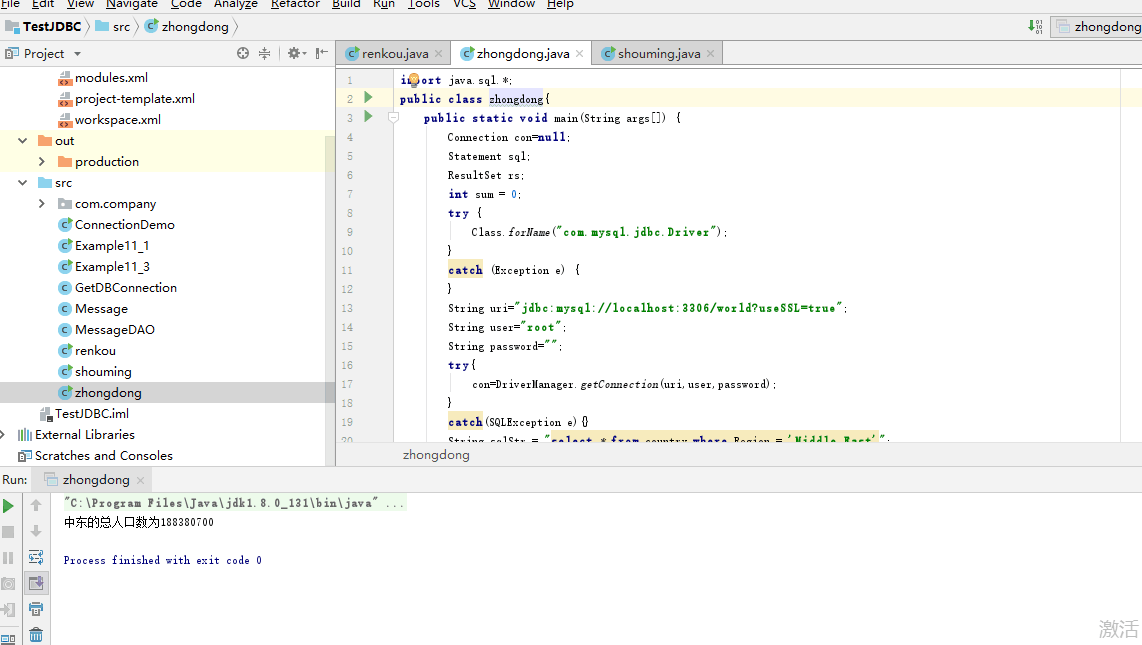
Task: Click up the stack trace arrow
Action: click(36, 505)
